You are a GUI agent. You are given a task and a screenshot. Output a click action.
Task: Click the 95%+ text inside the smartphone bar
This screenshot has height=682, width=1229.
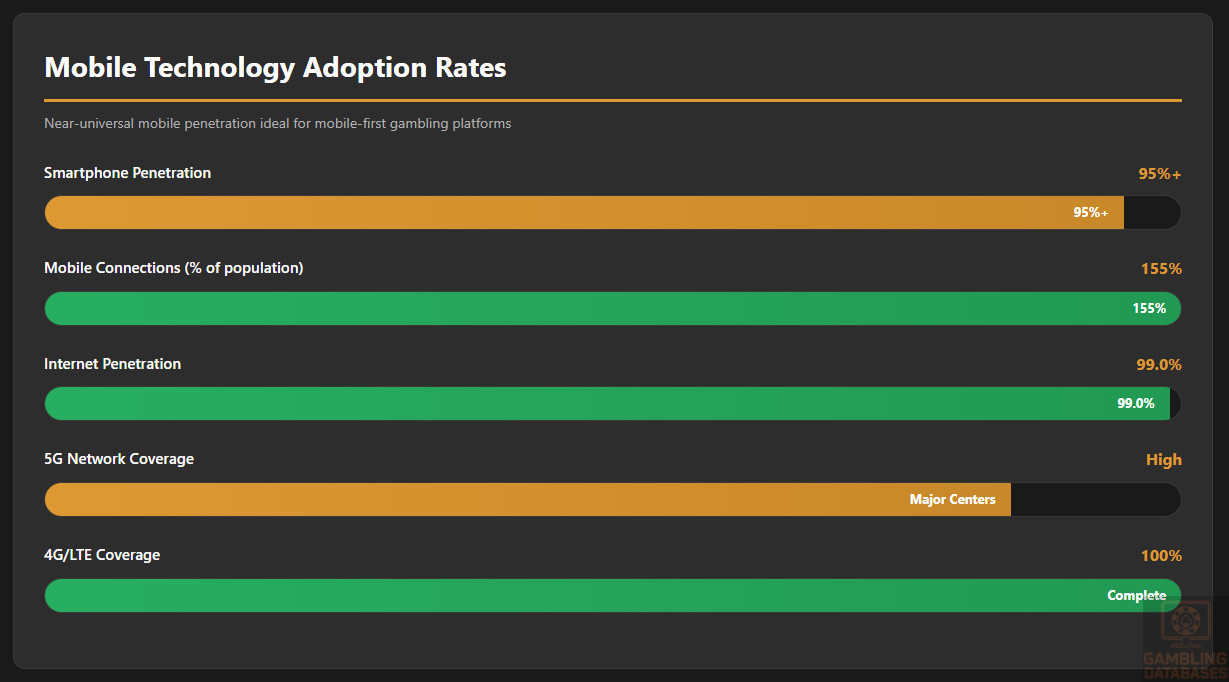click(1090, 212)
